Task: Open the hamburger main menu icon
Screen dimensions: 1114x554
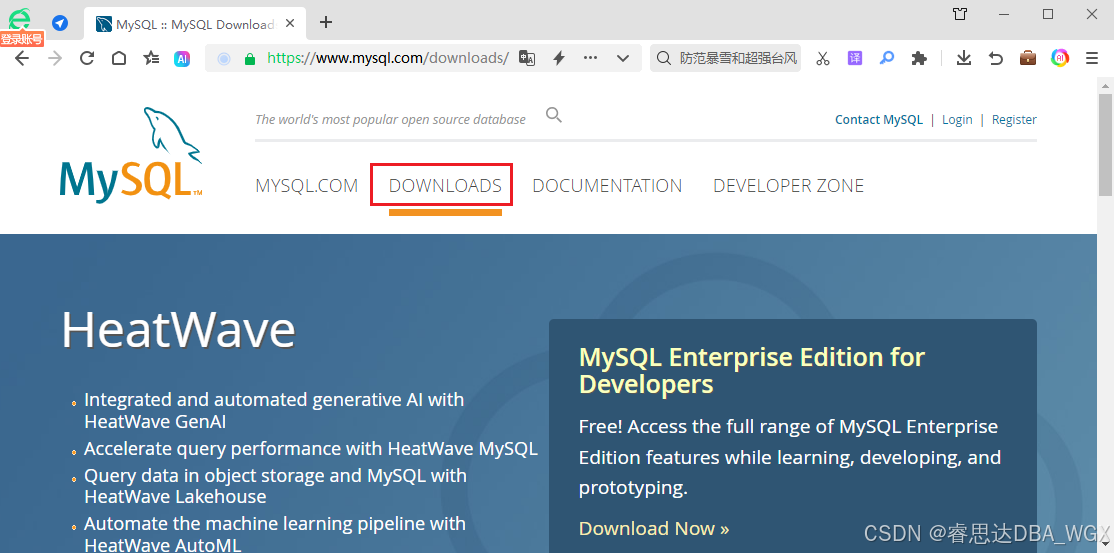Action: [1092, 58]
